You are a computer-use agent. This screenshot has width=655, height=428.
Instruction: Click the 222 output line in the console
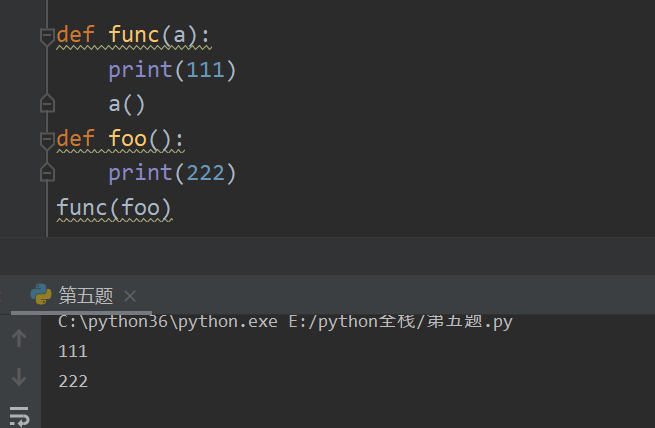(73, 381)
